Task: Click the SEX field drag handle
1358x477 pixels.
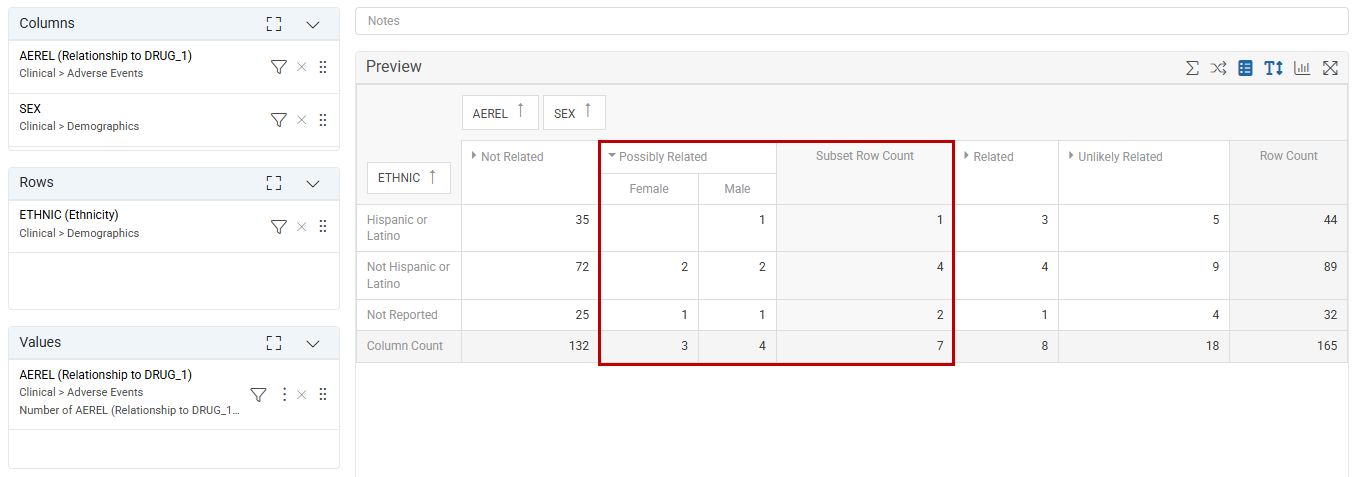Action: tap(322, 120)
